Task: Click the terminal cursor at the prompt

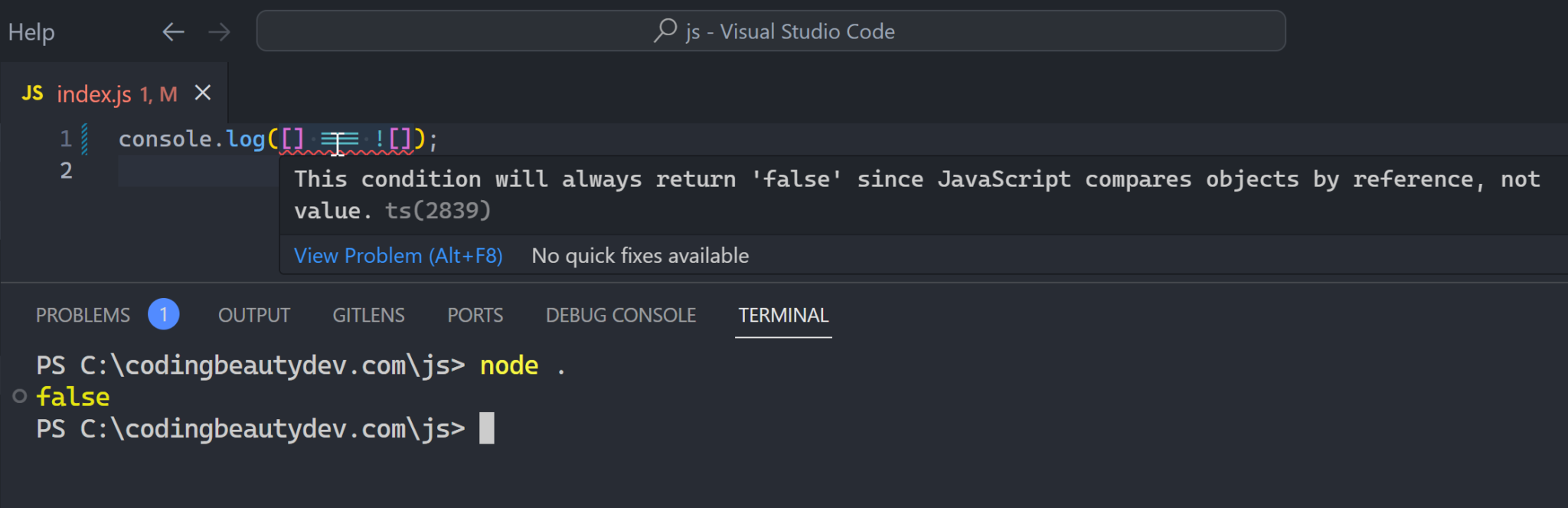Action: point(487,428)
